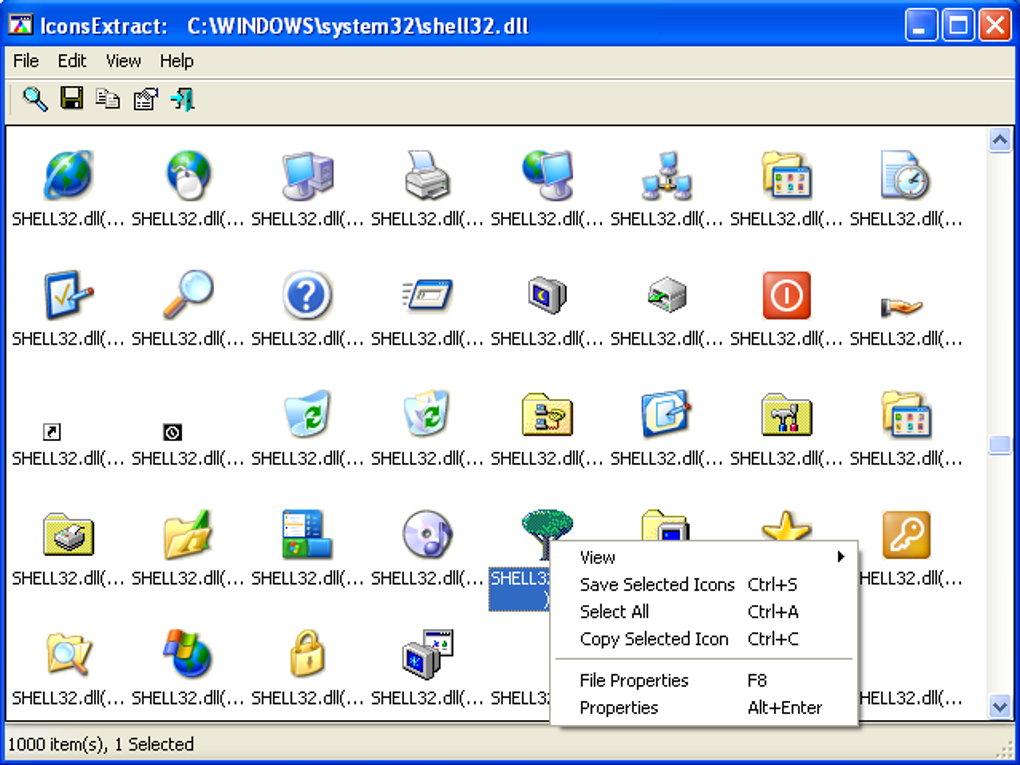Select the Run window icon
Image resolution: width=1020 pixels, height=765 pixels.
[427, 295]
